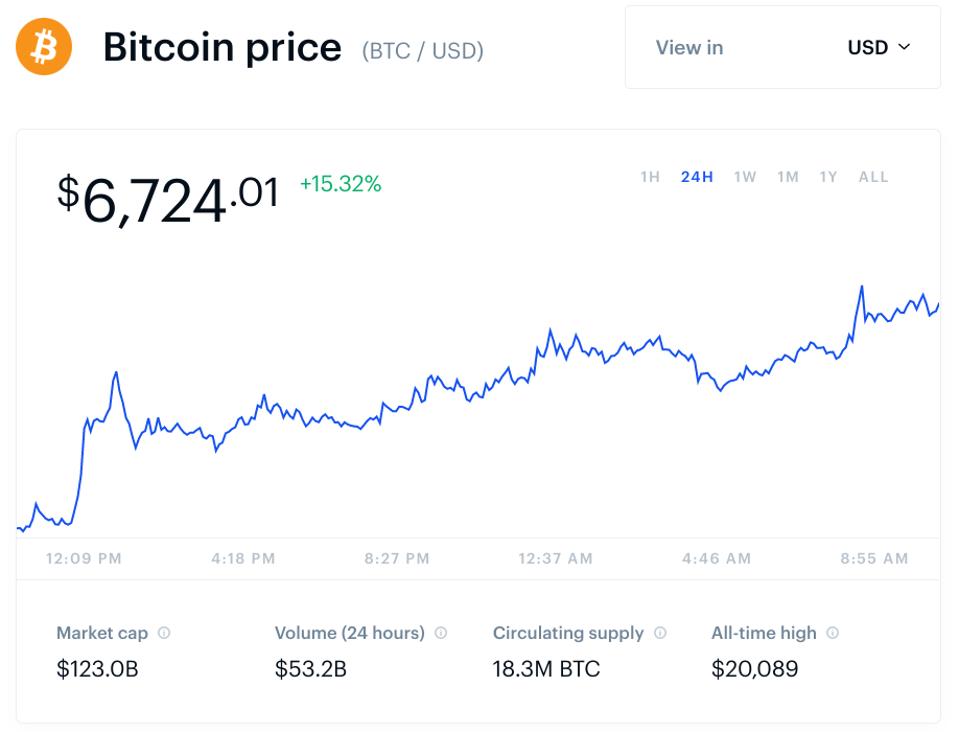Select the 24H timeframe tab
Screen dimensions: 959x732
[x=695, y=176]
